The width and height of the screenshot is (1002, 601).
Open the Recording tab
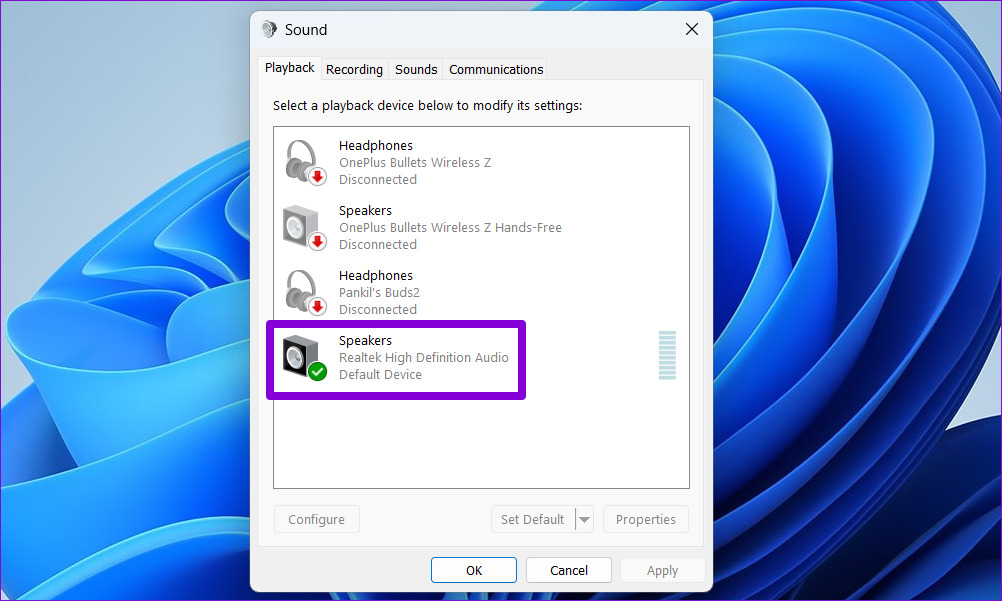click(x=354, y=69)
